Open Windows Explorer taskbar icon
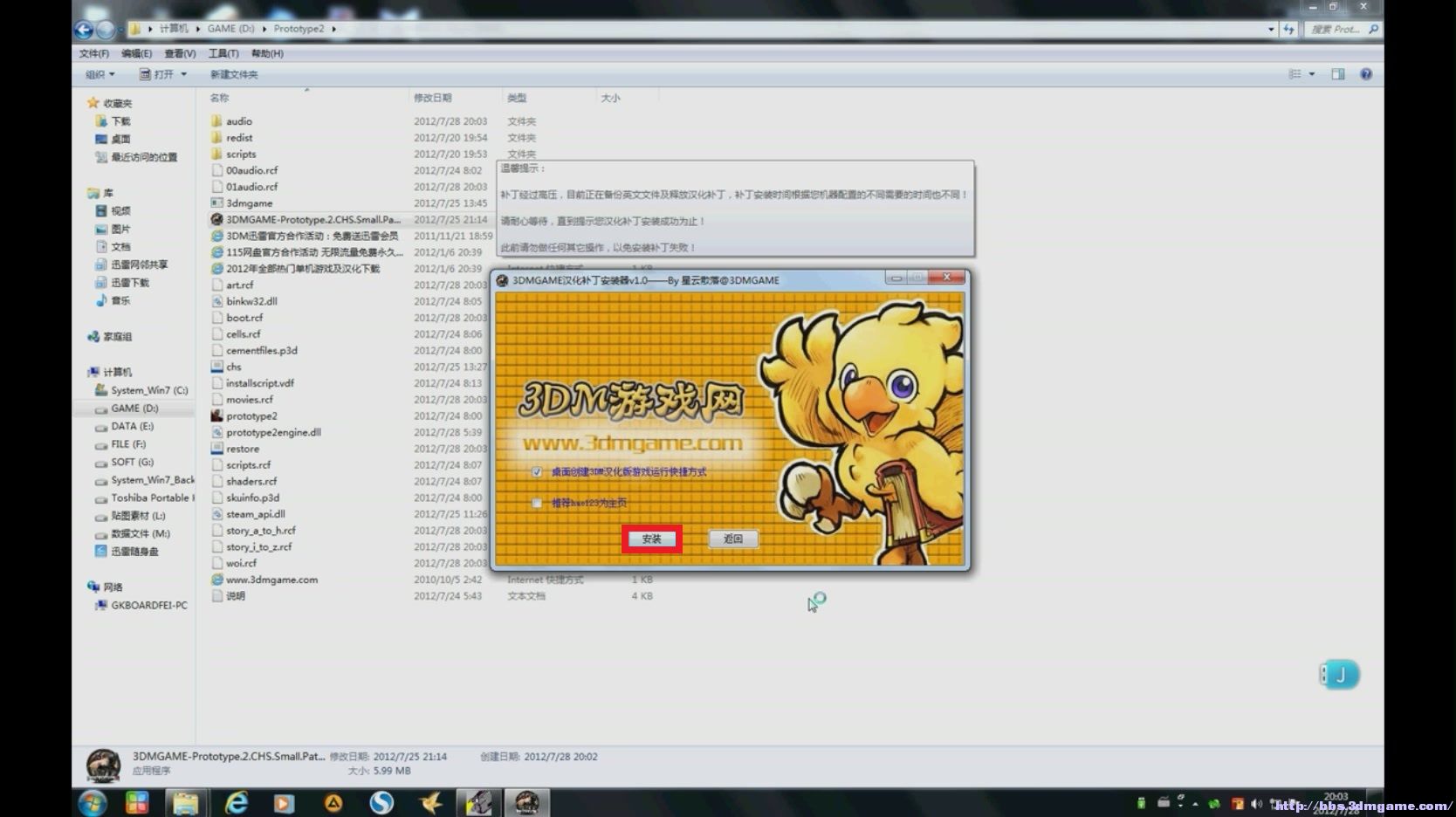 184,803
